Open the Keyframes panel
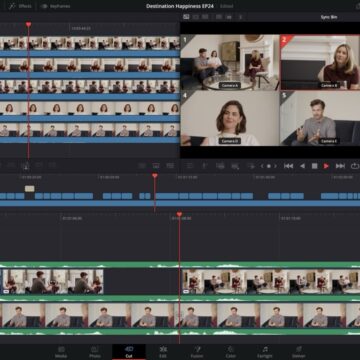360x360 pixels. pos(55,6)
